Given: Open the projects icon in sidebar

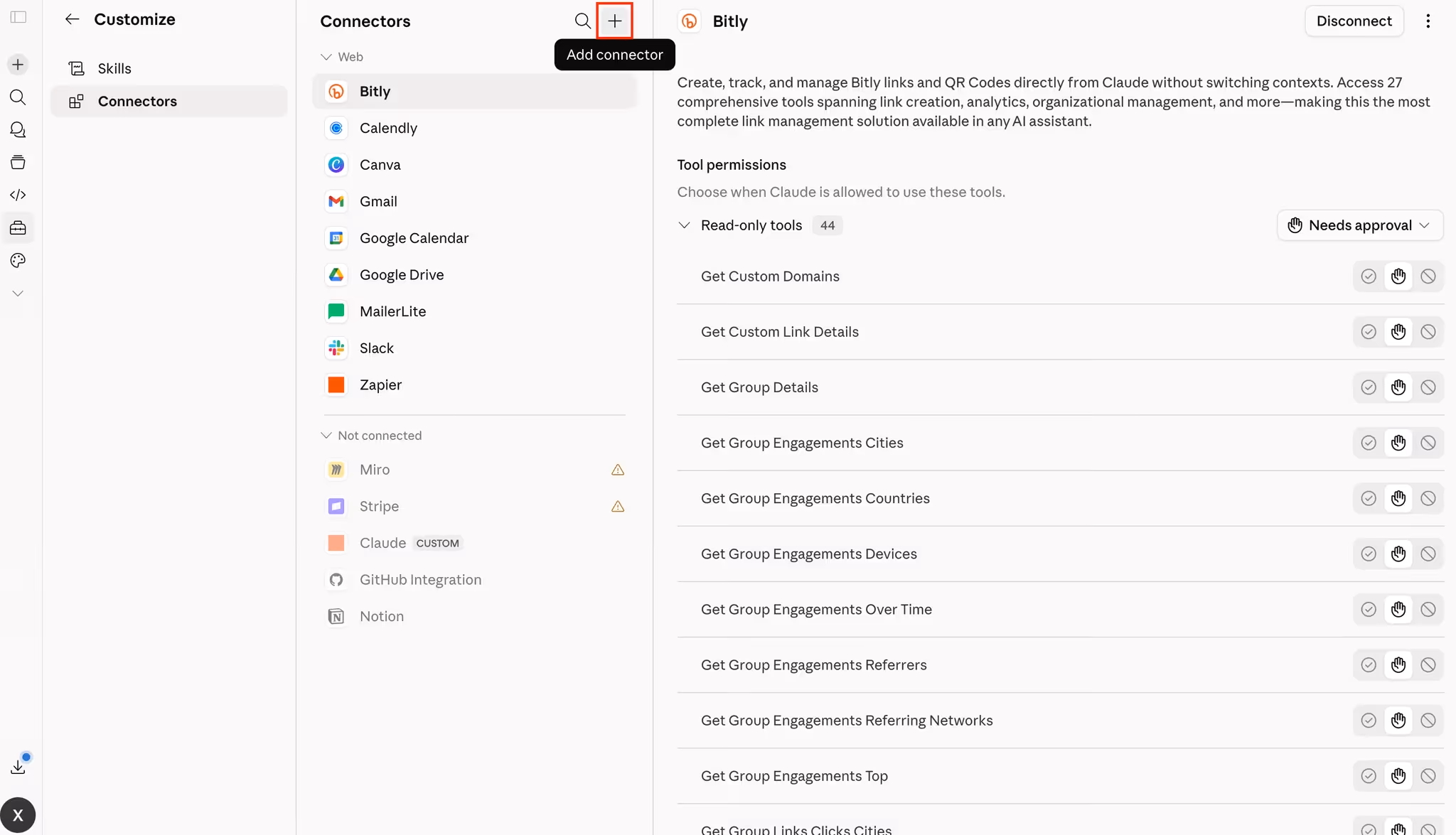Looking at the screenshot, I should click(x=18, y=163).
